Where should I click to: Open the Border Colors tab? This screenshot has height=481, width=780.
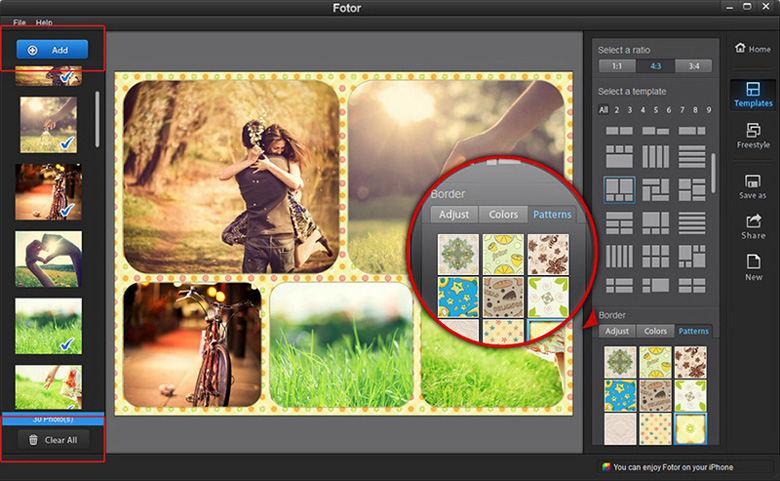655,331
